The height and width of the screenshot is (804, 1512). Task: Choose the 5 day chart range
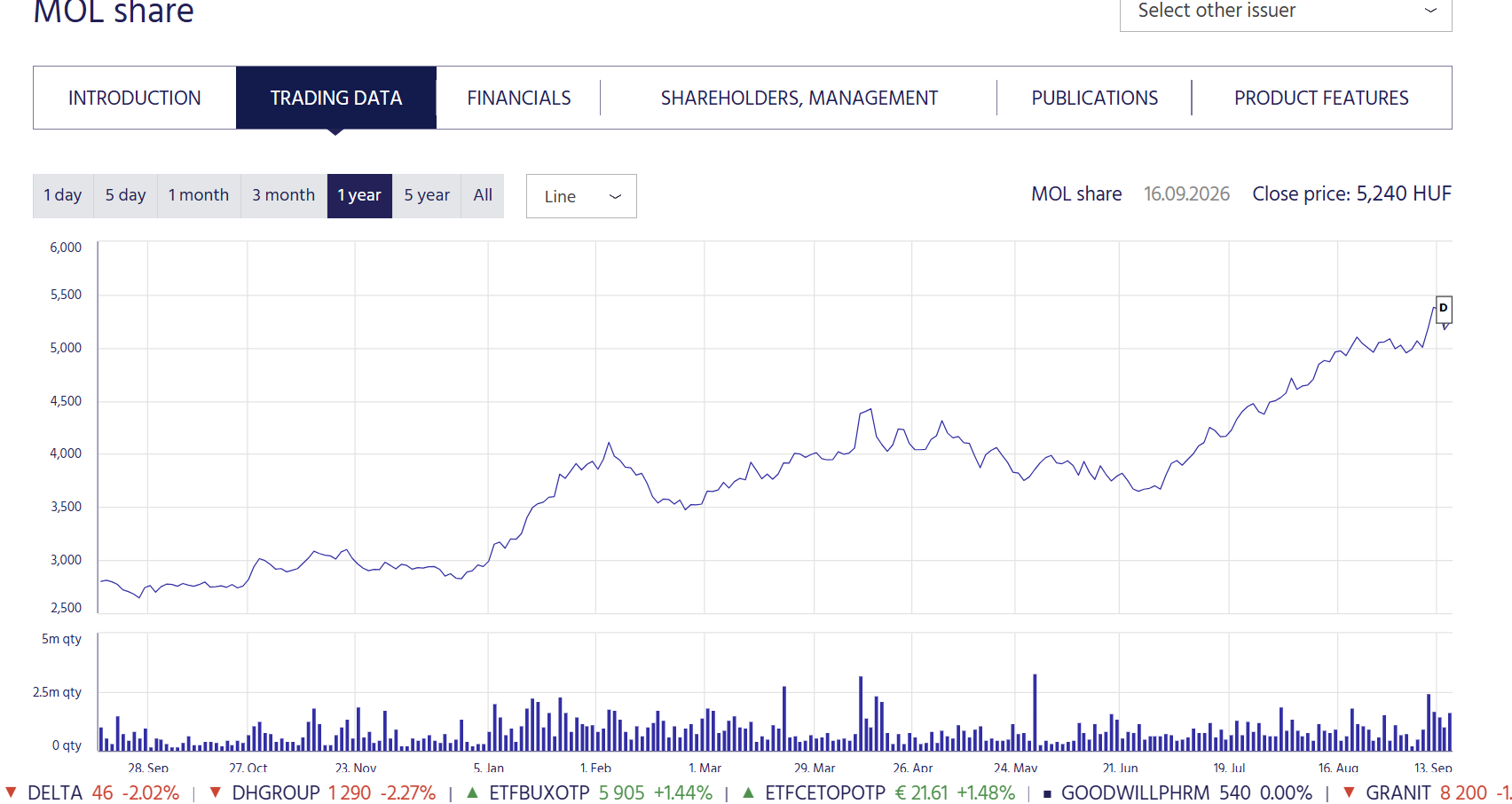pos(125,195)
